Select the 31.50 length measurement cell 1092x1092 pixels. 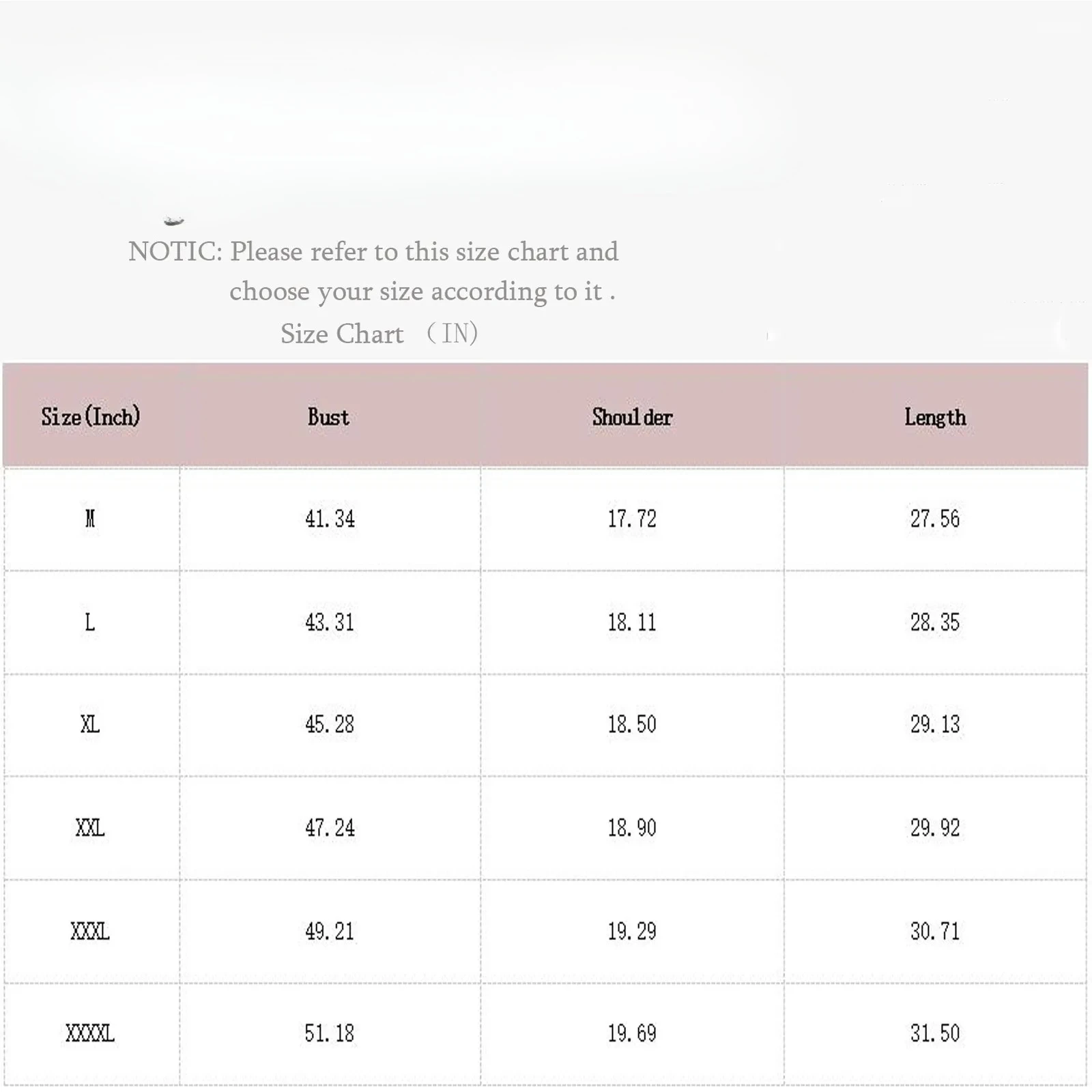click(935, 1033)
